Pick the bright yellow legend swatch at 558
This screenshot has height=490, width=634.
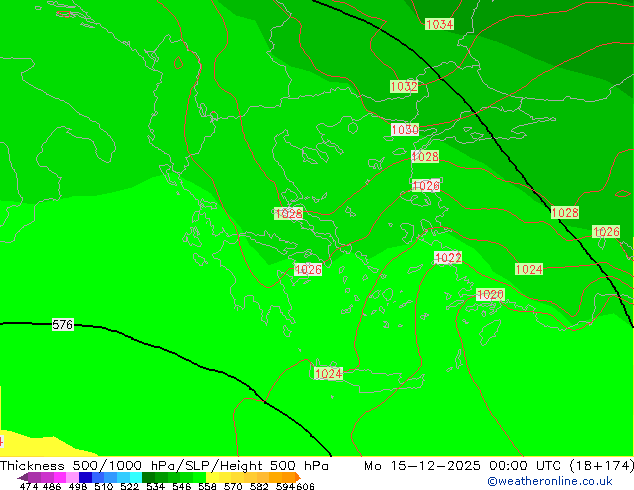coord(212,477)
